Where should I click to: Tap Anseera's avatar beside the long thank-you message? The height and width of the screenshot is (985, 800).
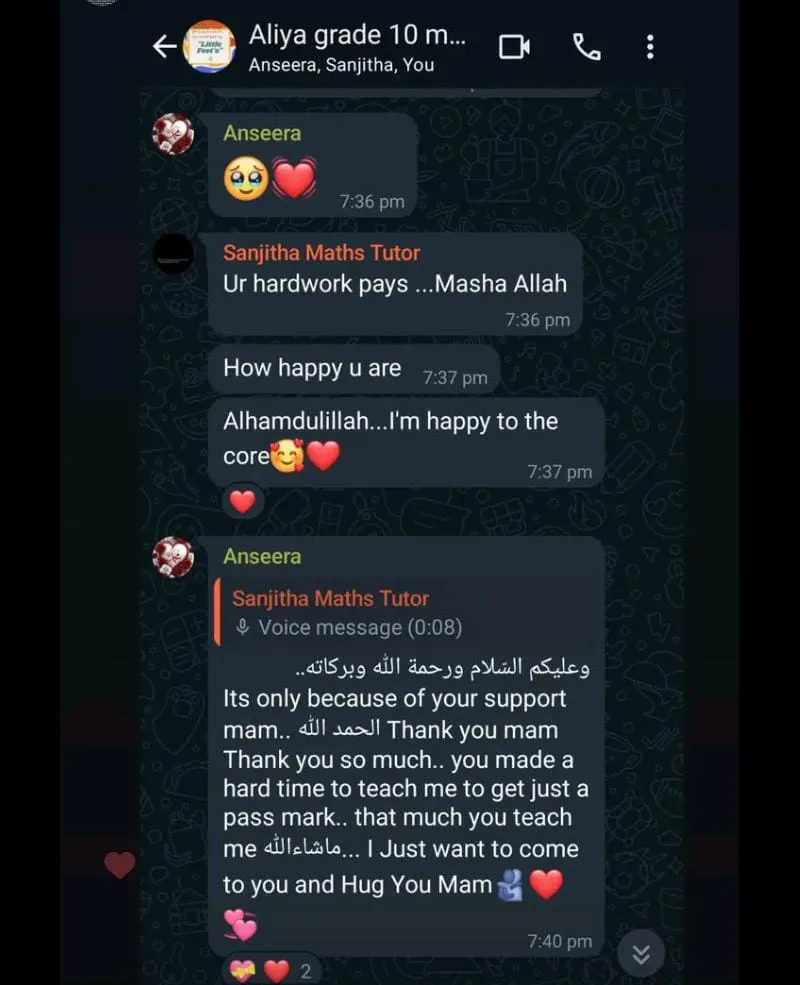click(173, 557)
